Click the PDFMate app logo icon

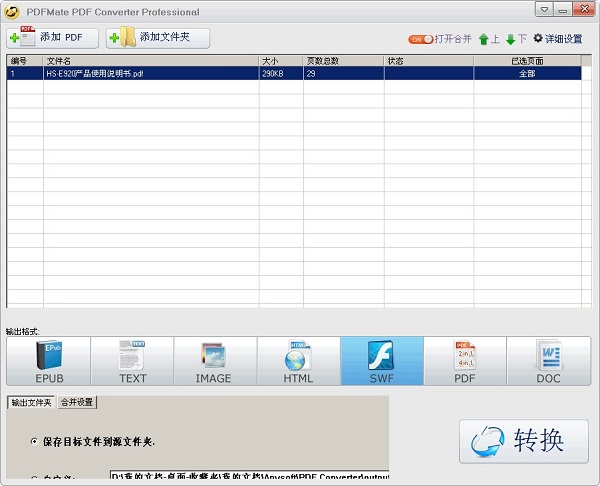tap(12, 11)
